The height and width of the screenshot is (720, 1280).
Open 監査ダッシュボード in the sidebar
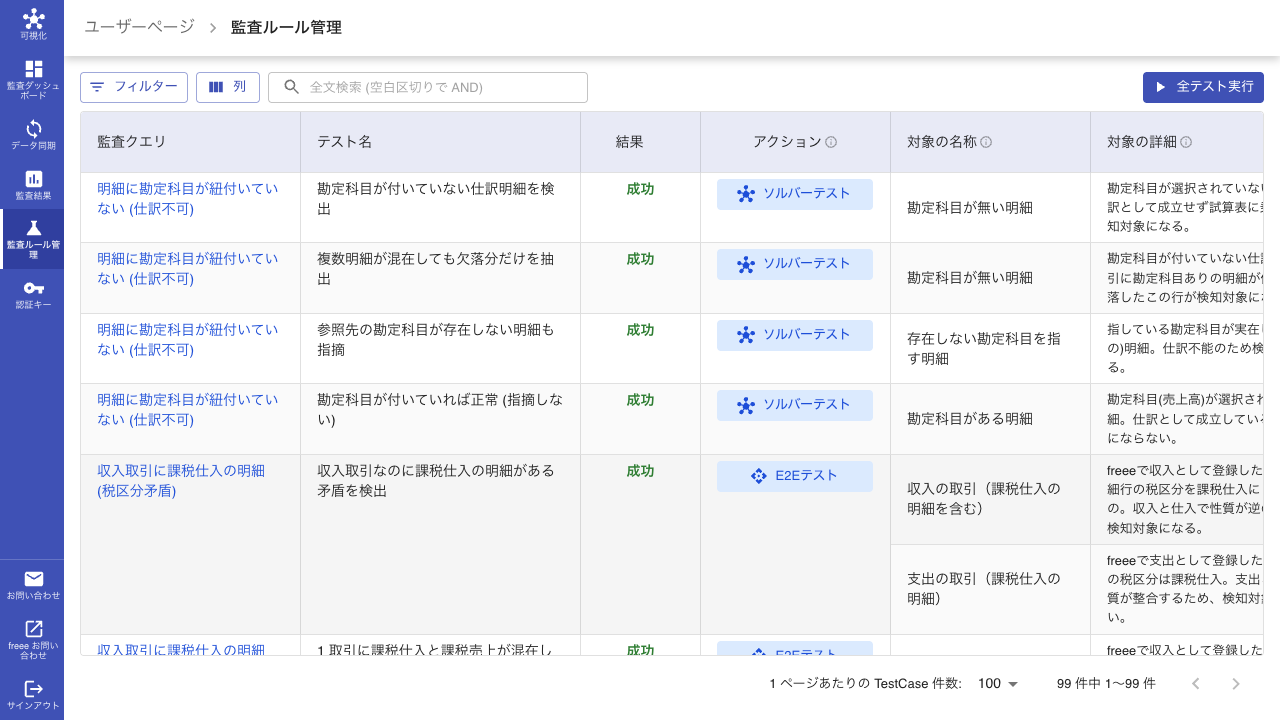coord(32,79)
